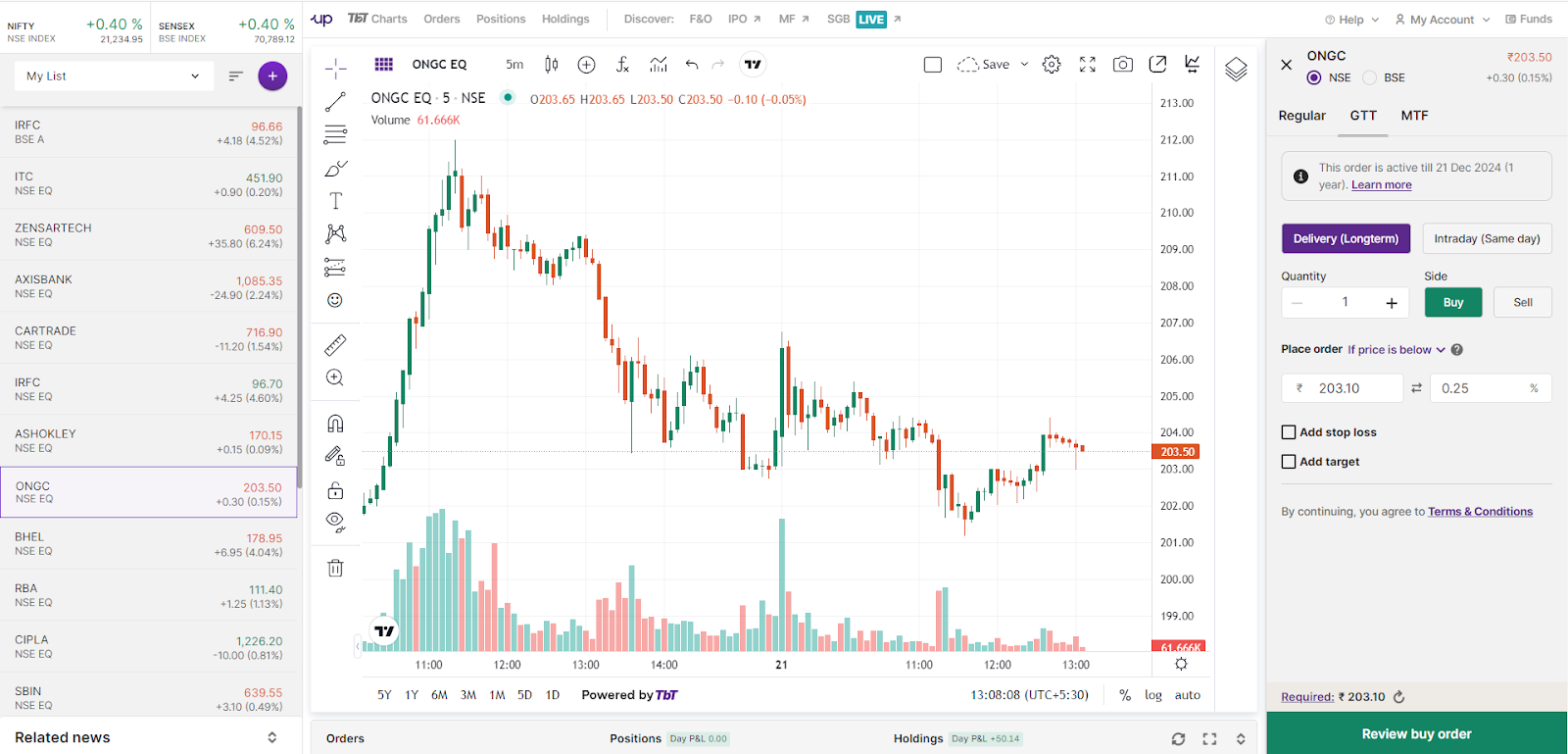Open the F&O discover link
The height and width of the screenshot is (754, 1568).
[x=701, y=19]
